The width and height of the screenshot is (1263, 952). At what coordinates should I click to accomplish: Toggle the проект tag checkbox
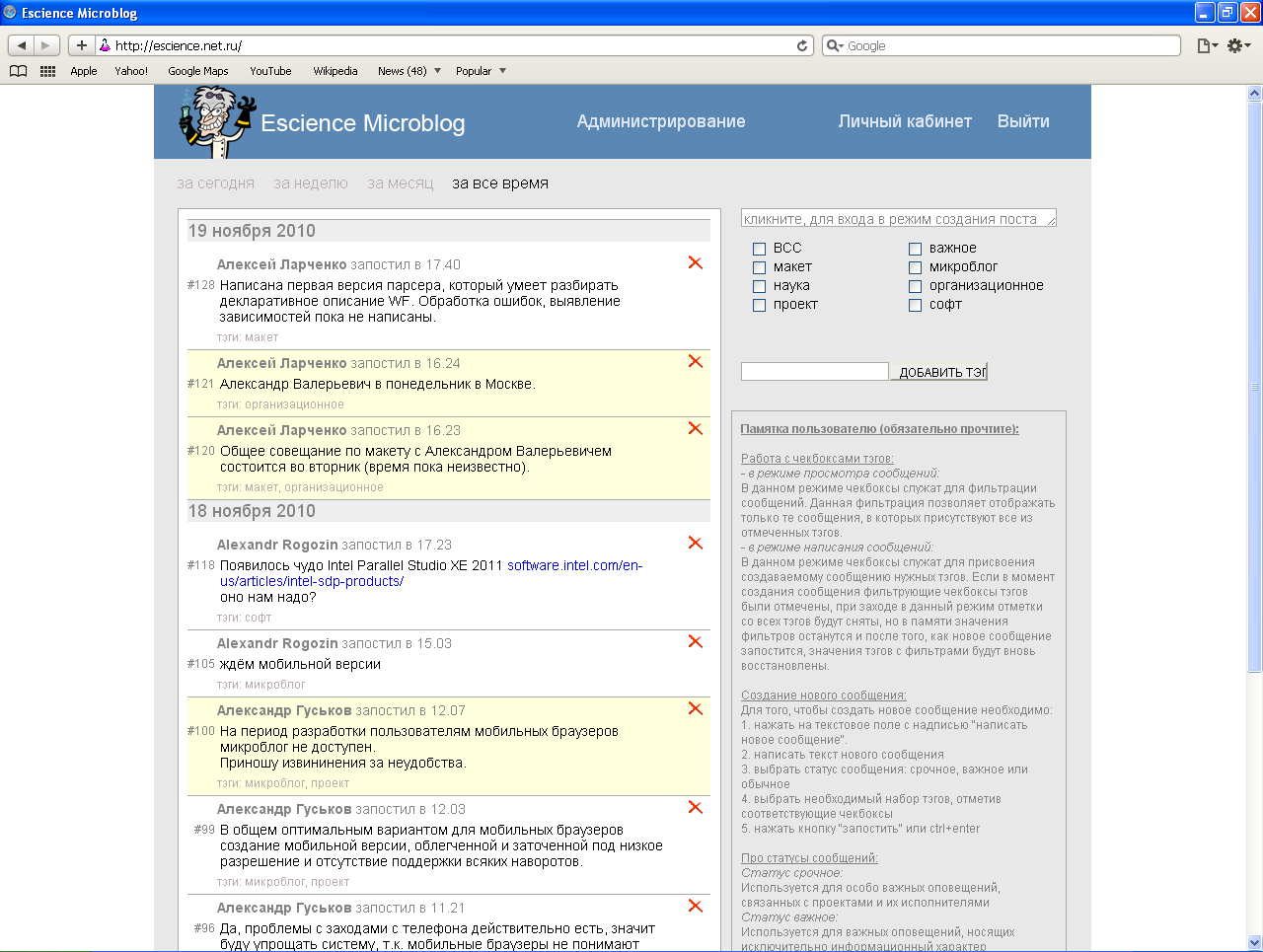click(759, 305)
